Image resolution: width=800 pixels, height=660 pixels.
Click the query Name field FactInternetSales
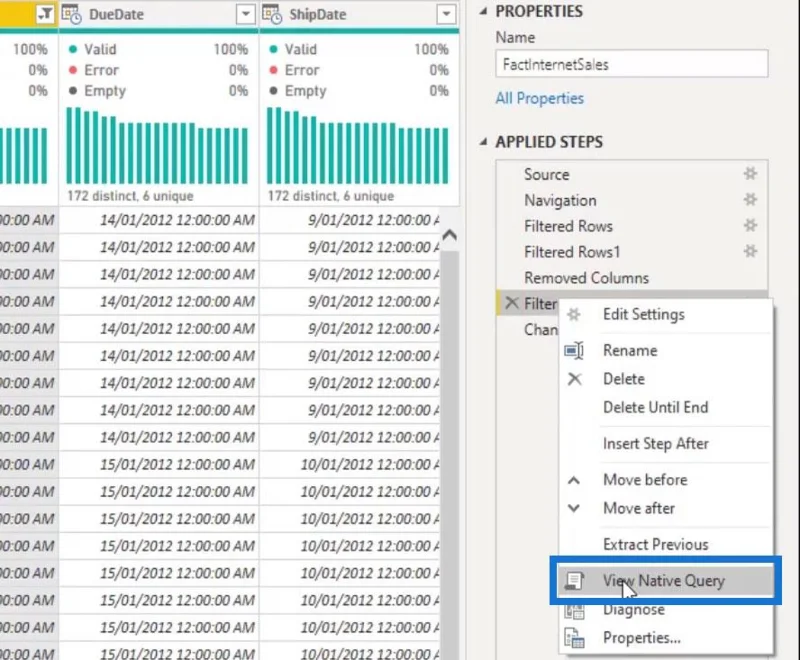[632, 64]
